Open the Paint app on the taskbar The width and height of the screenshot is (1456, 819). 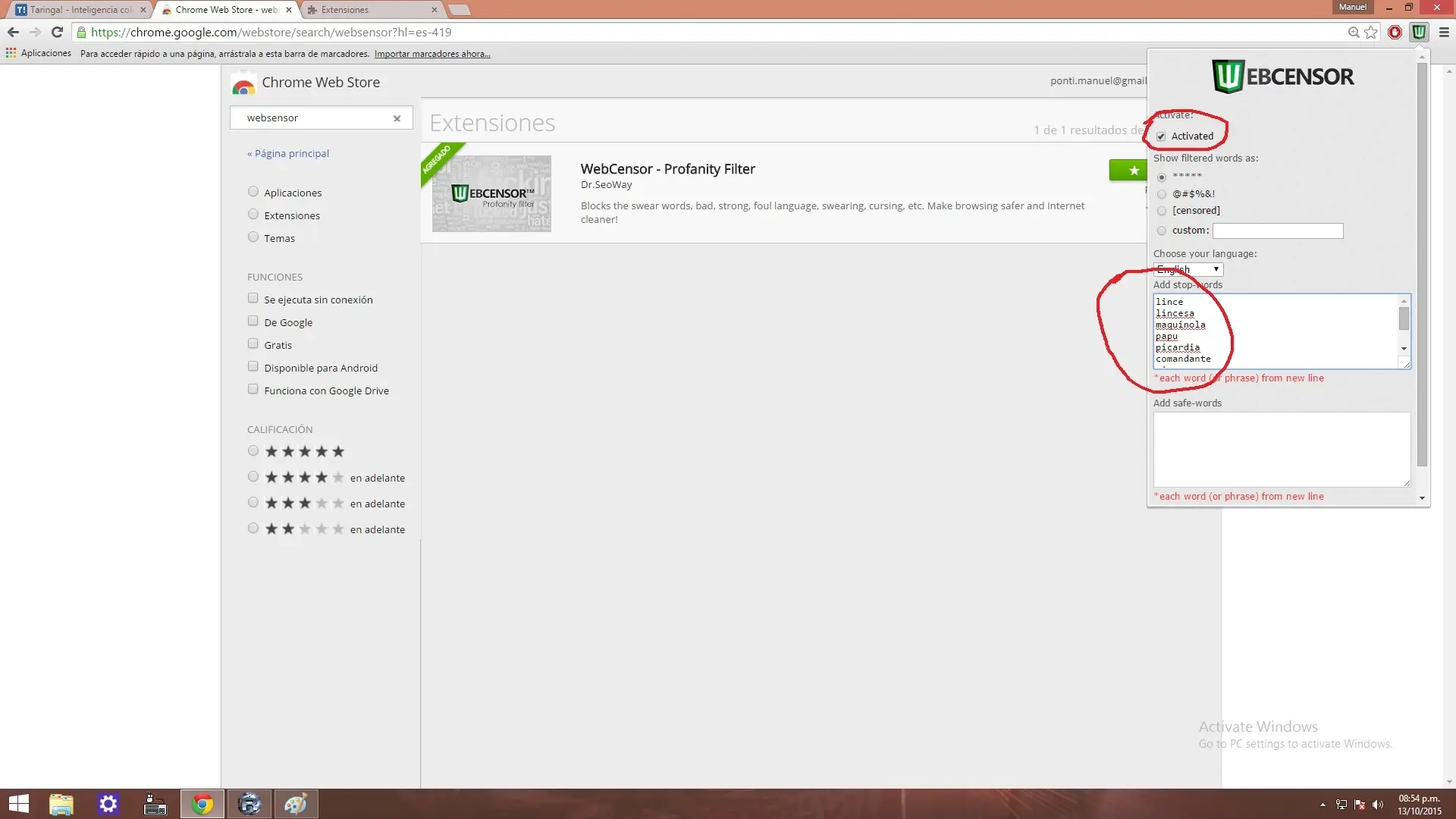[x=296, y=804]
